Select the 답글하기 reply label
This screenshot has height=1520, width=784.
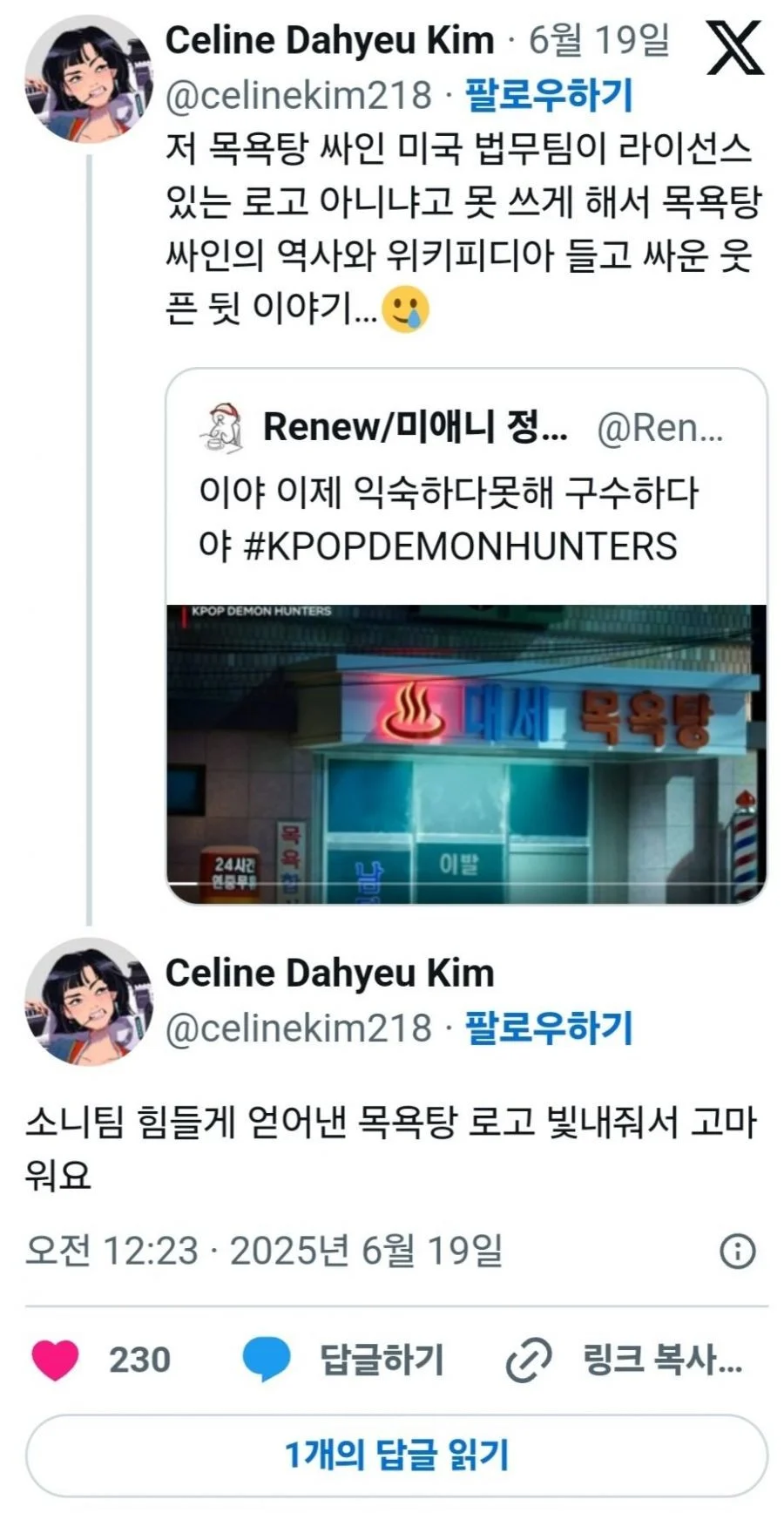pos(382,1361)
